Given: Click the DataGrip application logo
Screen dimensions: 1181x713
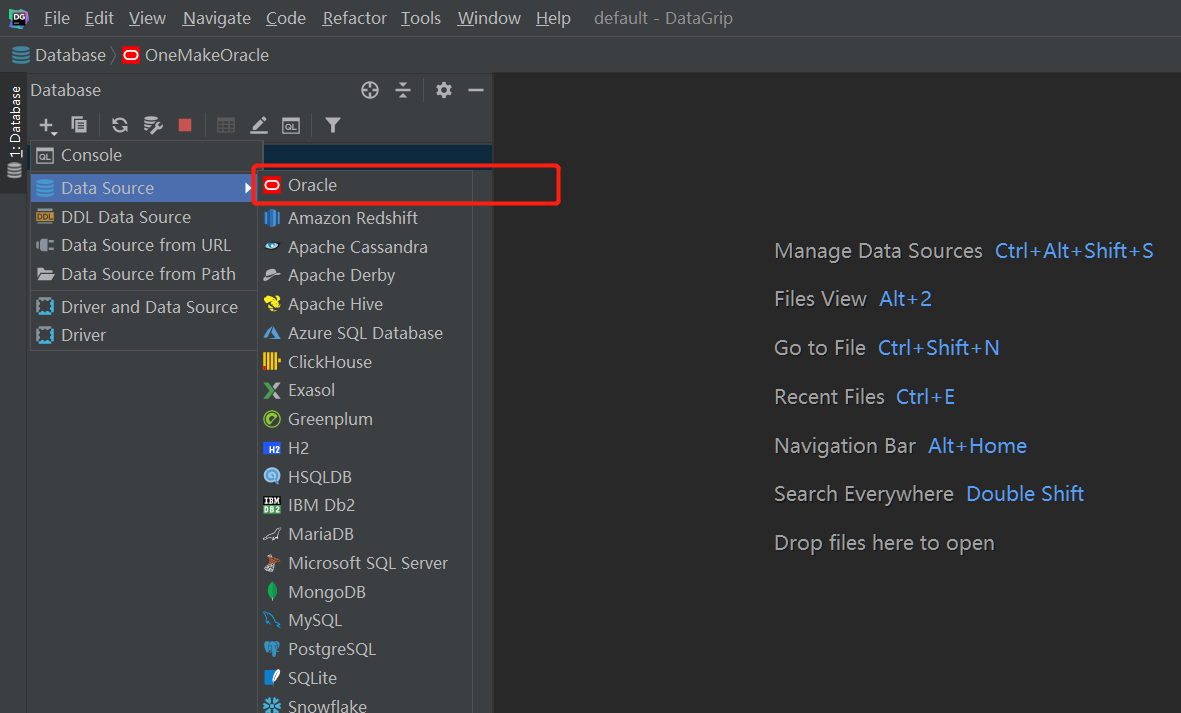Looking at the screenshot, I should pos(18,18).
